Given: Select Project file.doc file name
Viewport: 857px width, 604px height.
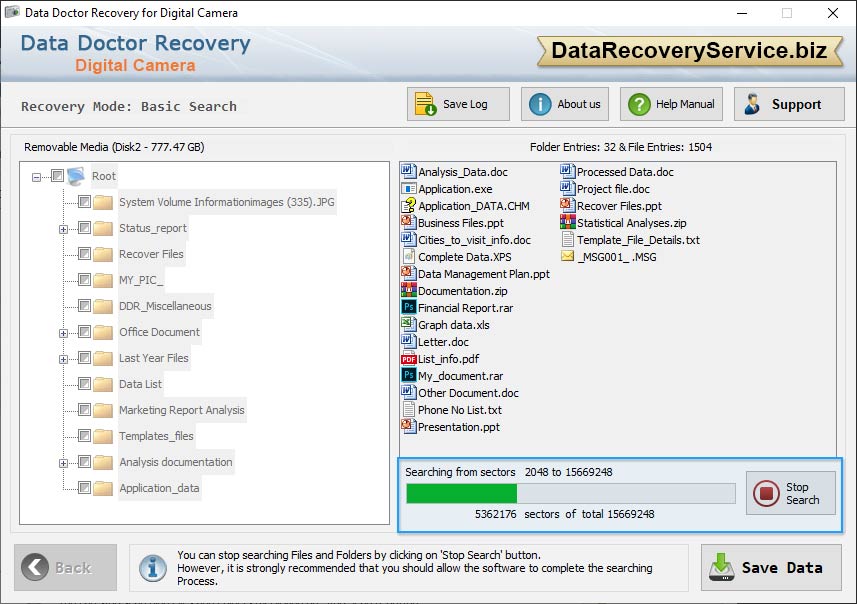Looking at the screenshot, I should click(613, 189).
